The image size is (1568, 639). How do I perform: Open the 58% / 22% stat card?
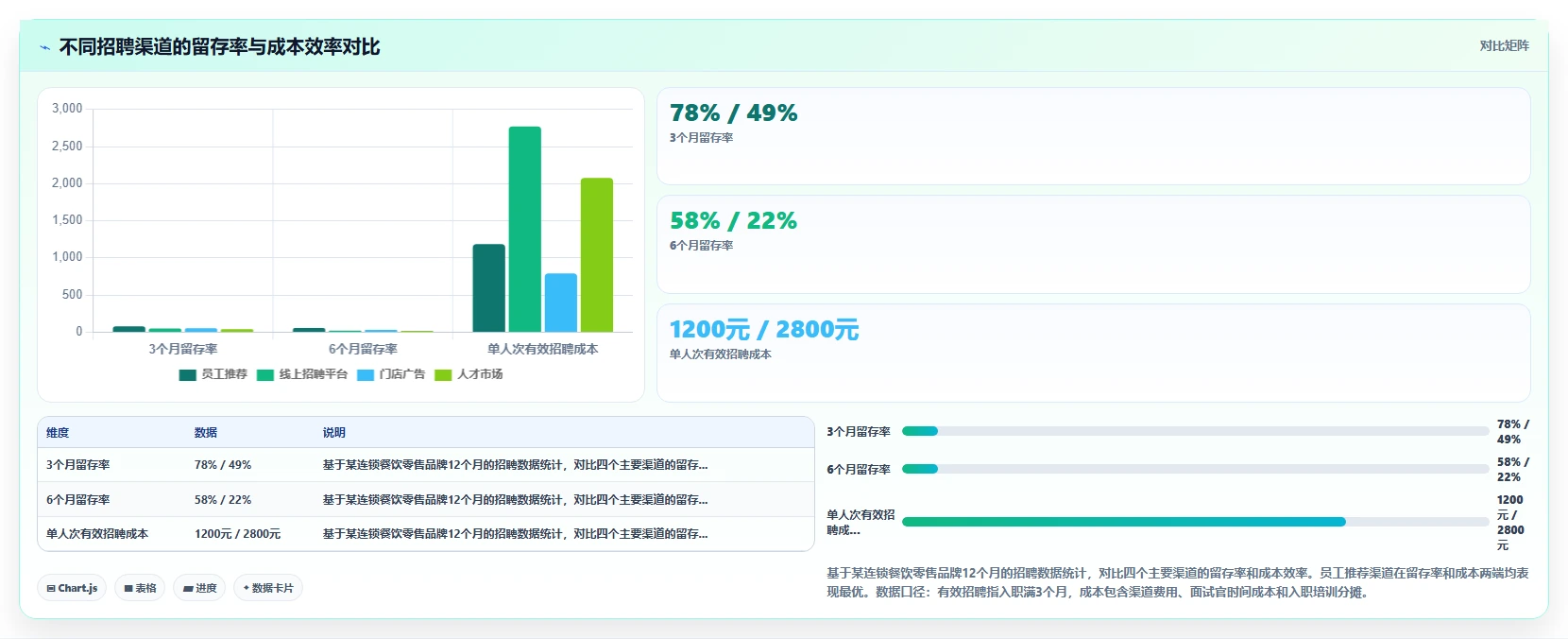1094,244
